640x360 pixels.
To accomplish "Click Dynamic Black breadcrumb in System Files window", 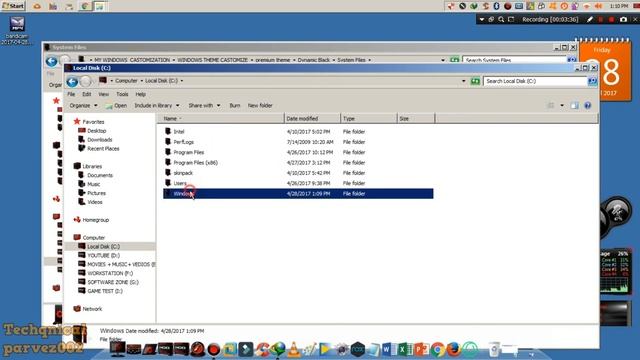I will point(313,60).
